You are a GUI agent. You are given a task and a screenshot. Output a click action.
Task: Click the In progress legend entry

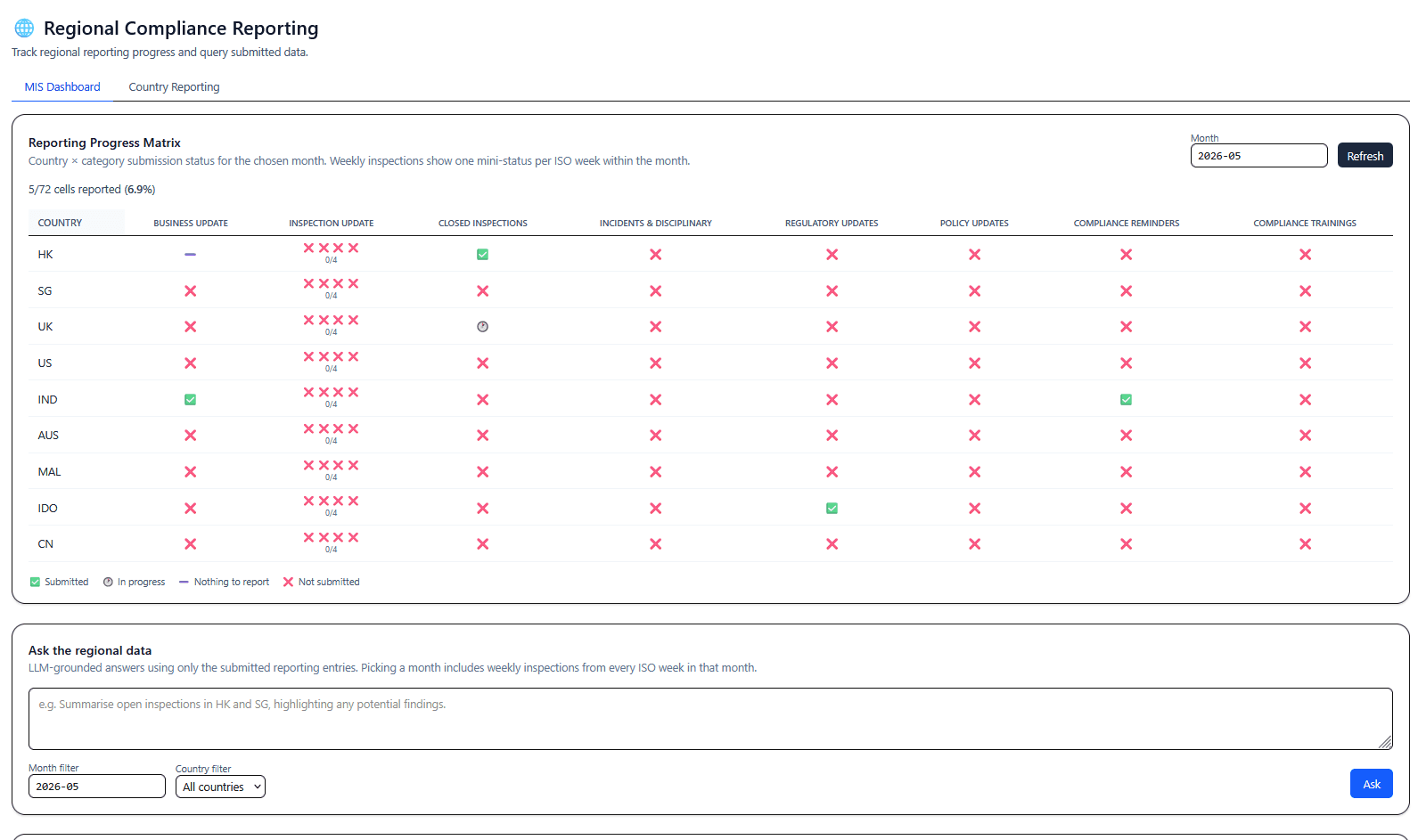(134, 583)
